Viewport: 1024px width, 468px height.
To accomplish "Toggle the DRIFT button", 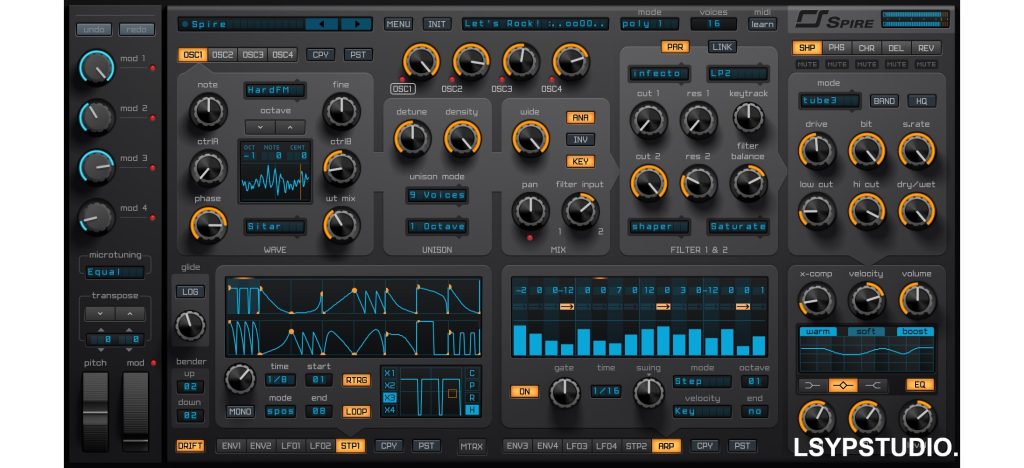I will pyautogui.click(x=190, y=446).
